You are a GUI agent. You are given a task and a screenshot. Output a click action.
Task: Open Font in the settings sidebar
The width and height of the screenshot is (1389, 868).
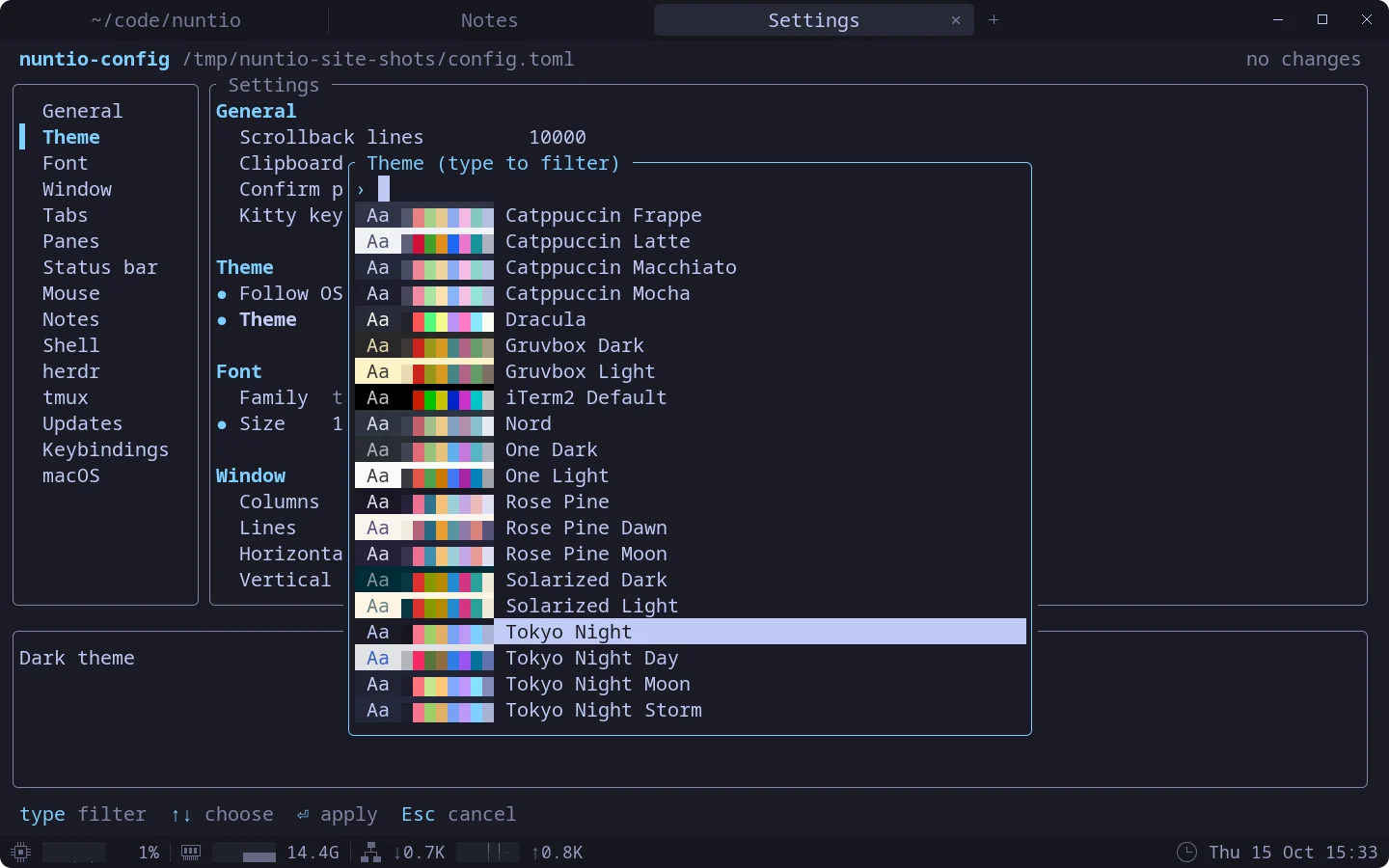(65, 163)
